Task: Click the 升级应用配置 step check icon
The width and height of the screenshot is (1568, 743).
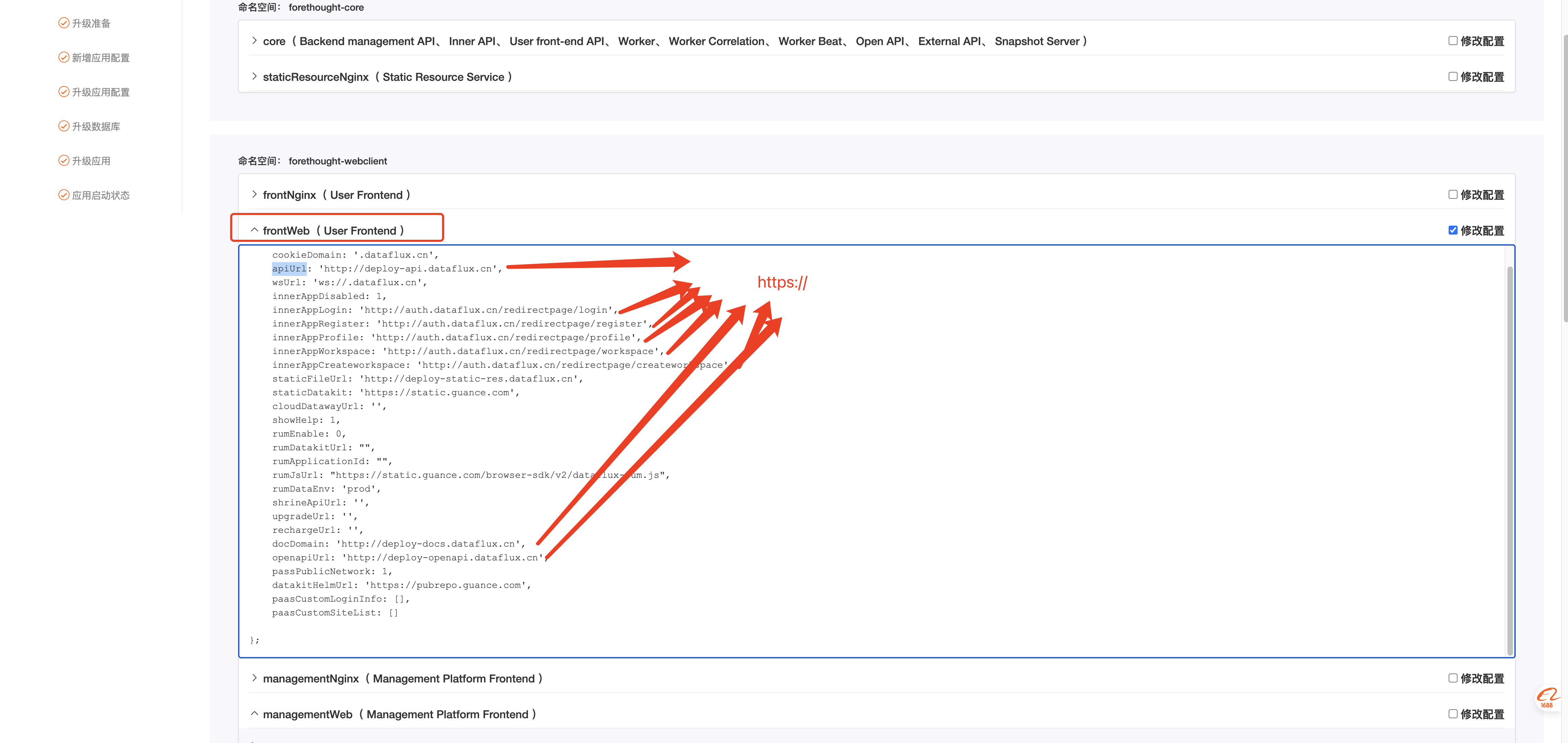Action: coord(63,92)
